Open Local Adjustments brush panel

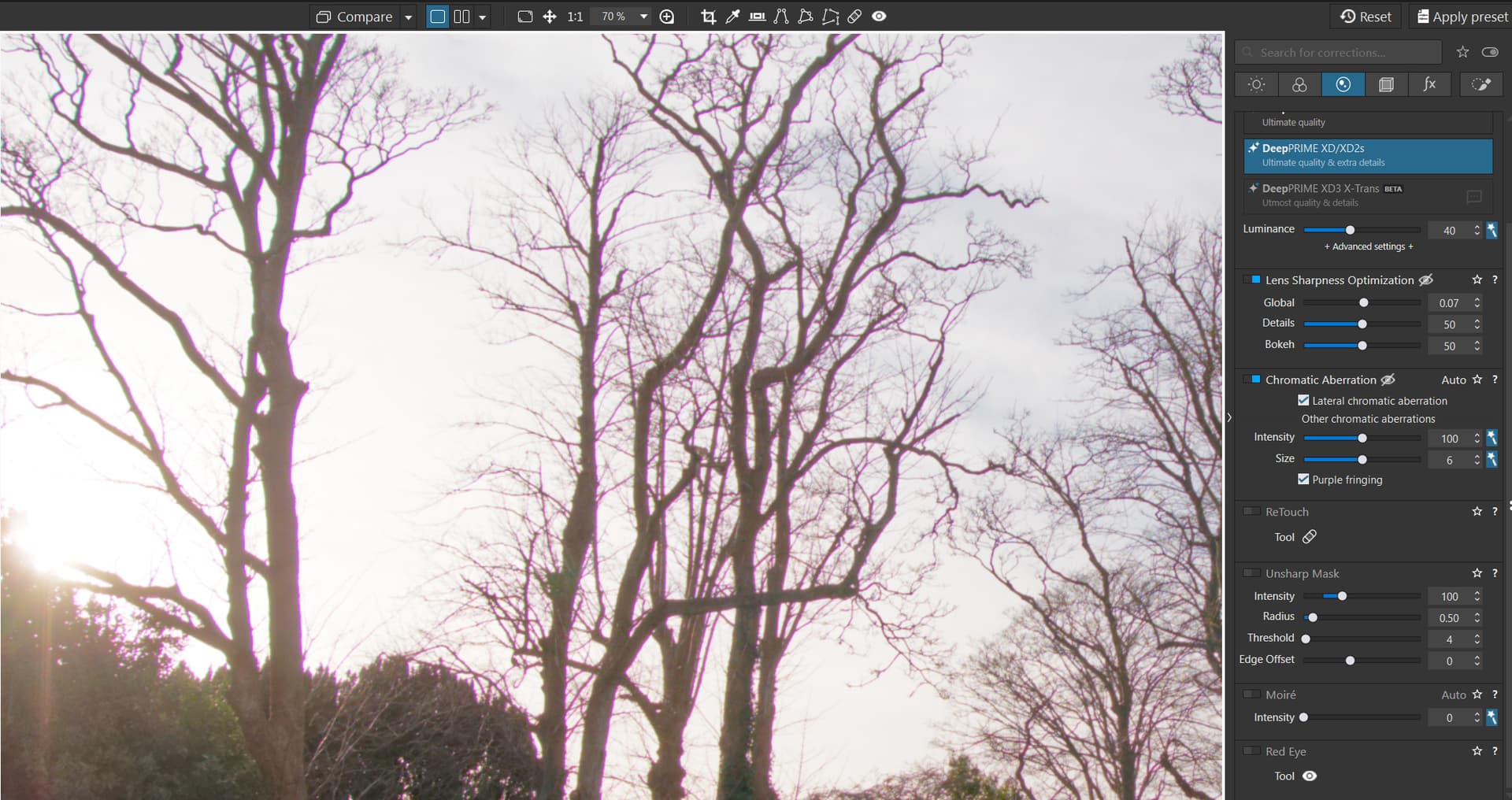(1480, 84)
